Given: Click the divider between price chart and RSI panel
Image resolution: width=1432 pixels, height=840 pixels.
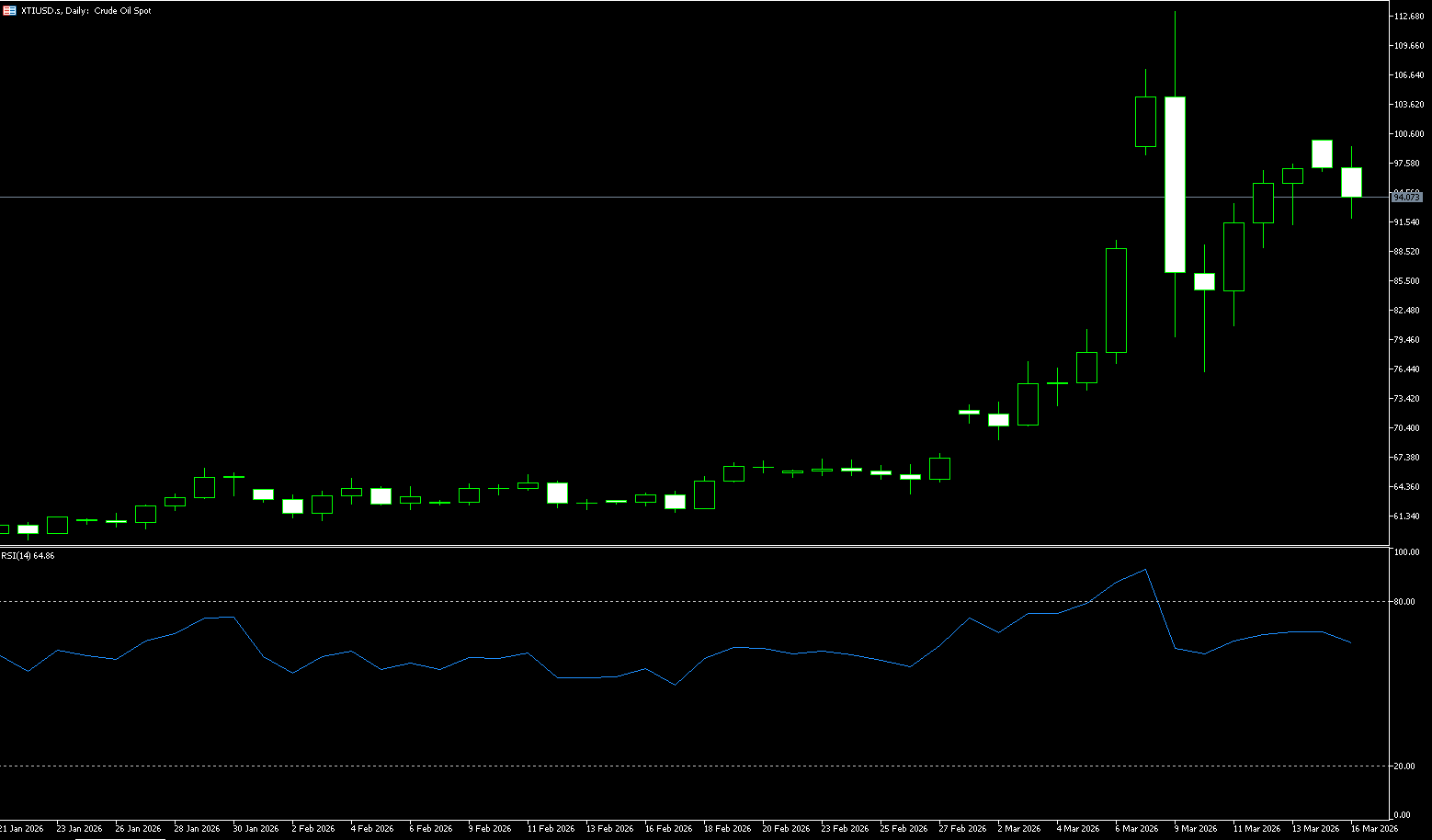Looking at the screenshot, I should click(x=694, y=547).
